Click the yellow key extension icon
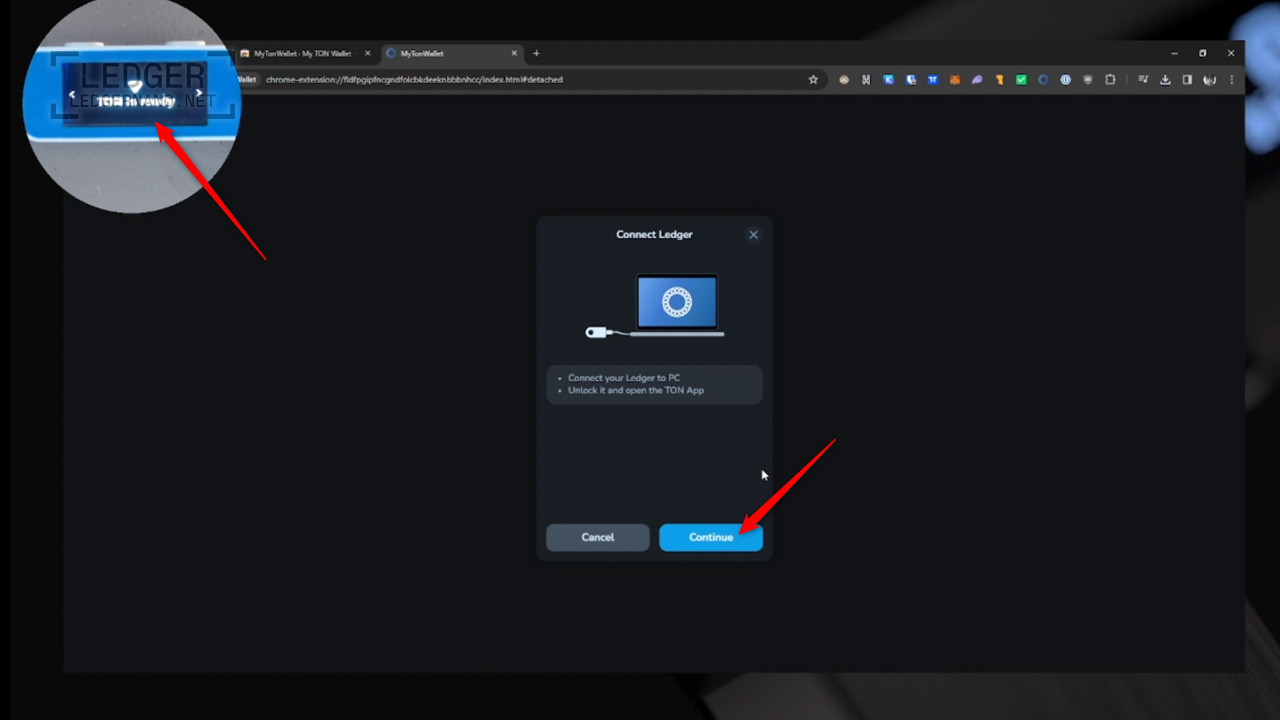This screenshot has height=720, width=1280. [x=999, y=80]
